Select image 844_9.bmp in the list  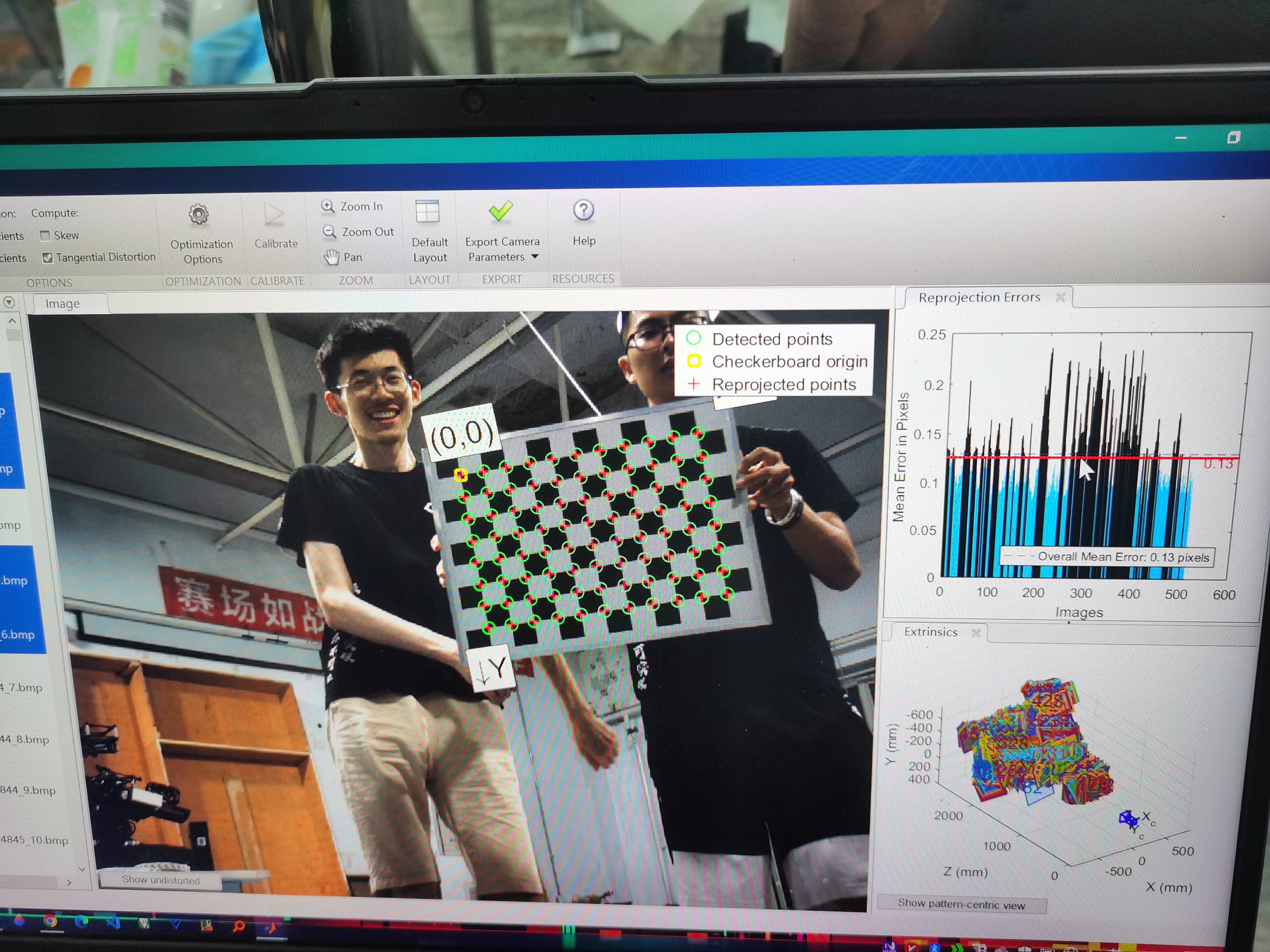[28, 790]
